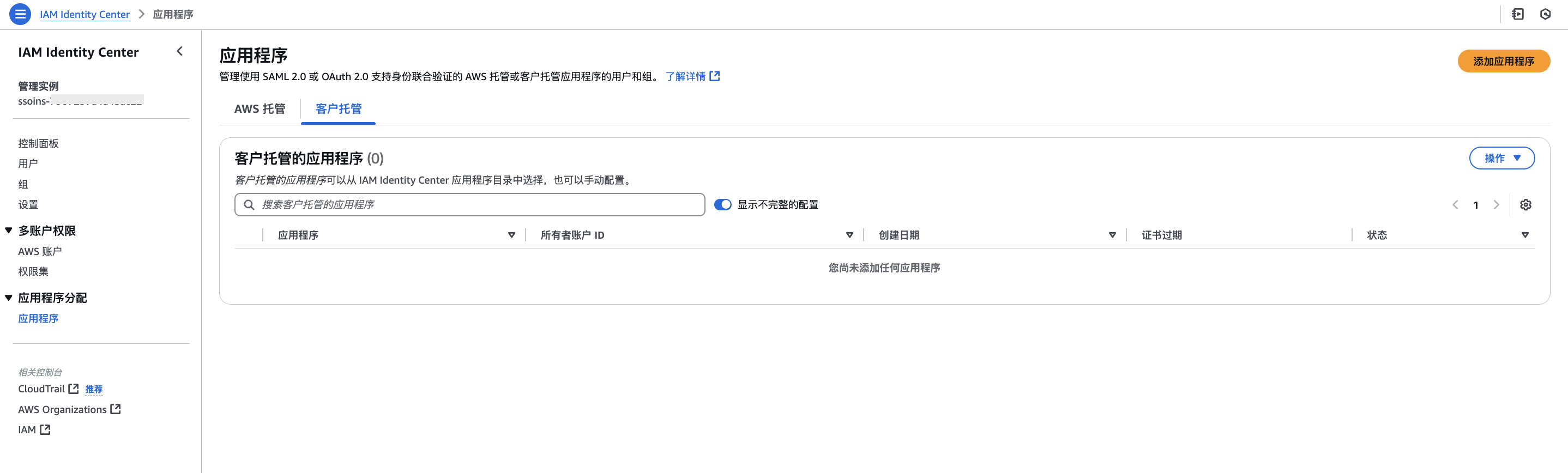
Task: Click the 客户托管的应用程序 (0) heading
Action: point(309,158)
